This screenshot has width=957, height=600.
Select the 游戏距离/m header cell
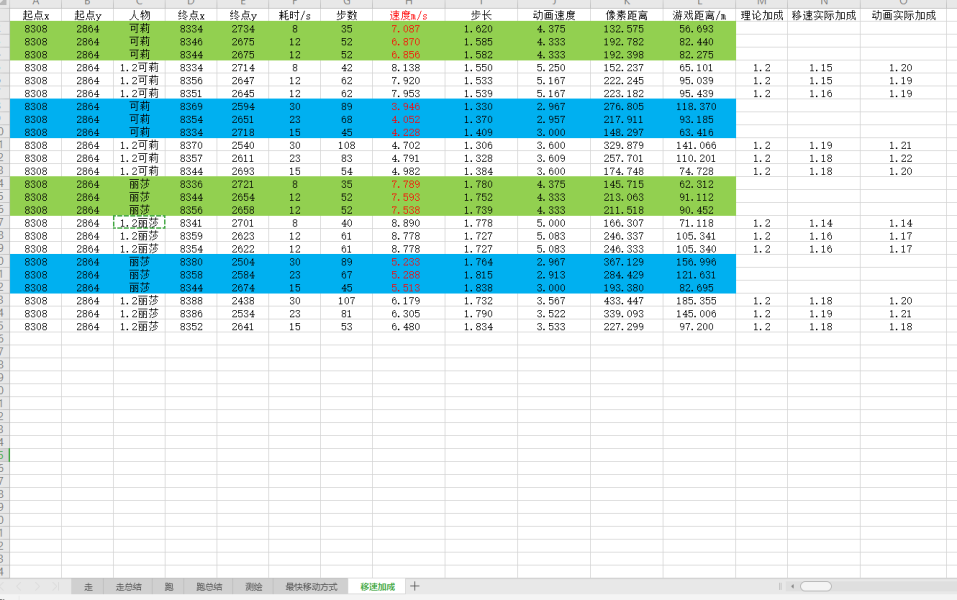[x=699, y=15]
